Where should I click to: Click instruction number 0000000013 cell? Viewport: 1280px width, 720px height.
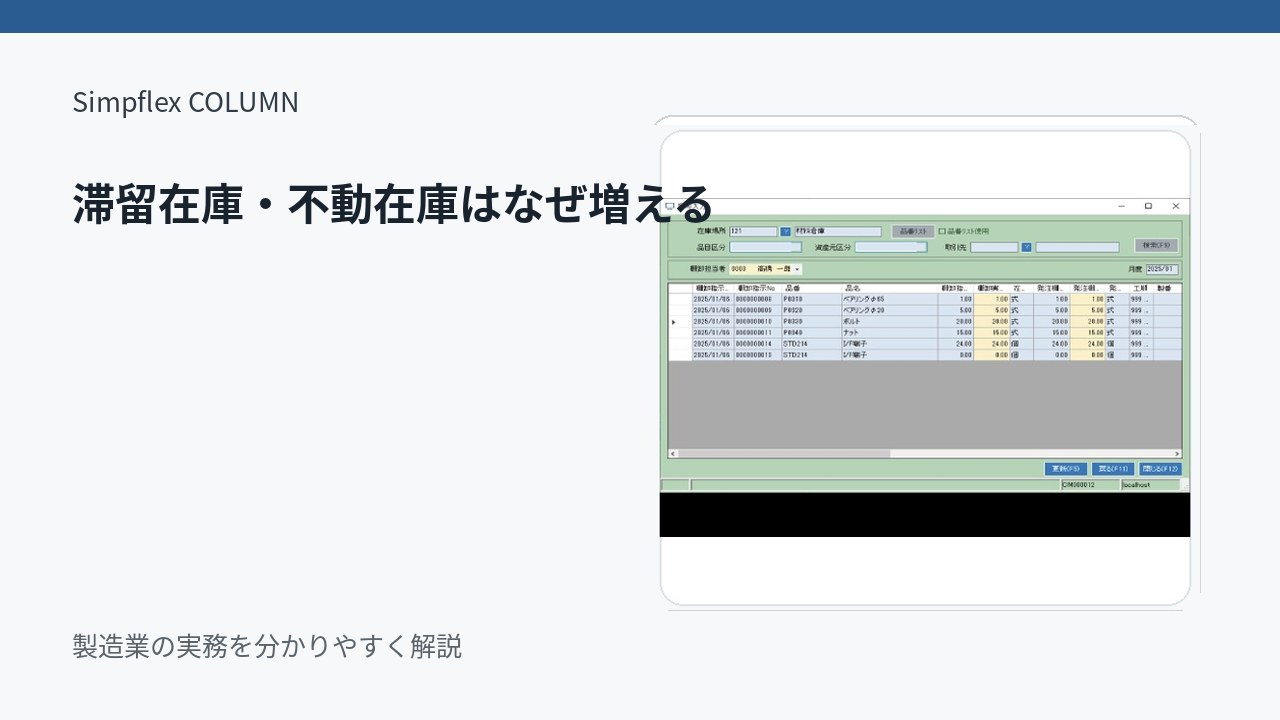click(x=757, y=355)
